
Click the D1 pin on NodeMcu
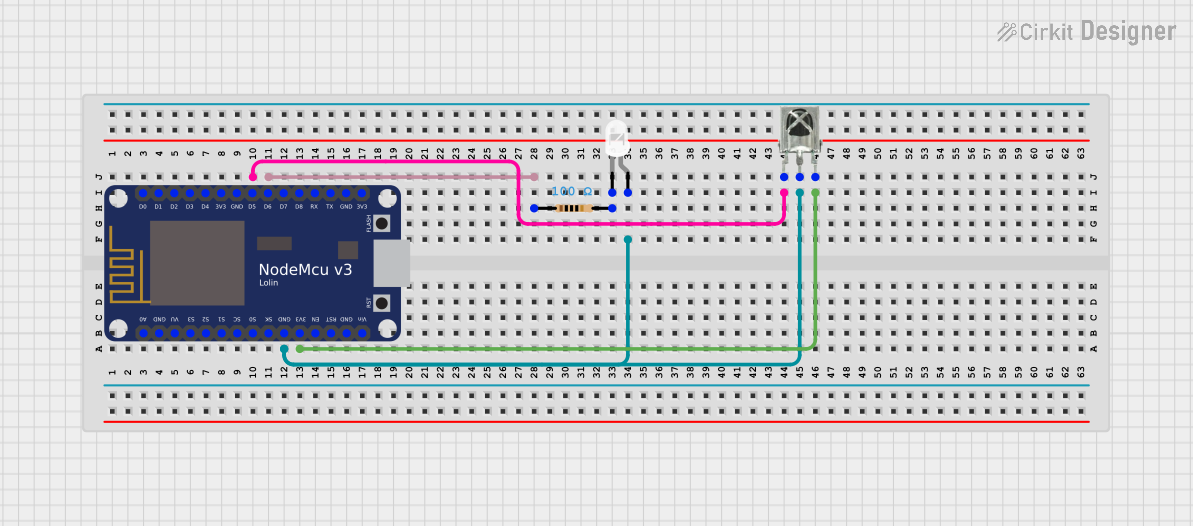tap(158, 193)
